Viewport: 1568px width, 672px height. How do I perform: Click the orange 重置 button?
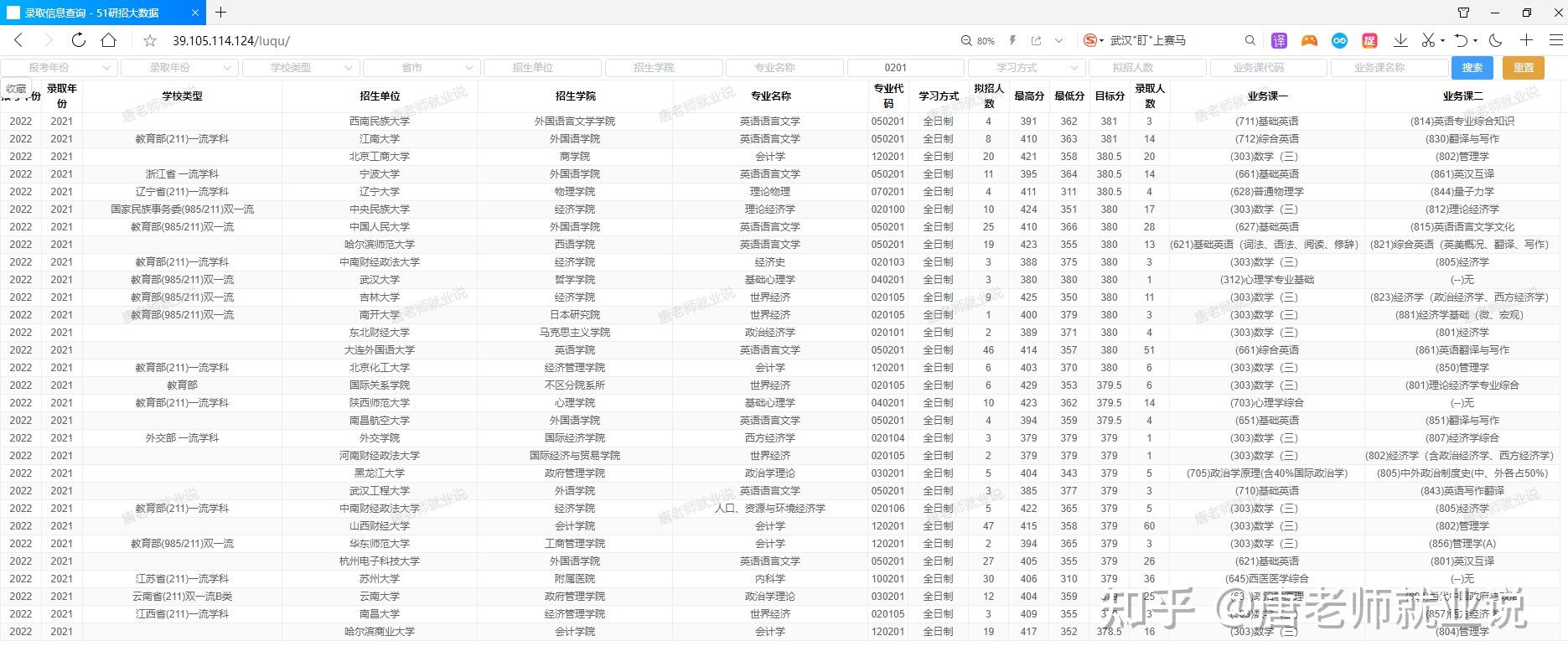click(1524, 68)
